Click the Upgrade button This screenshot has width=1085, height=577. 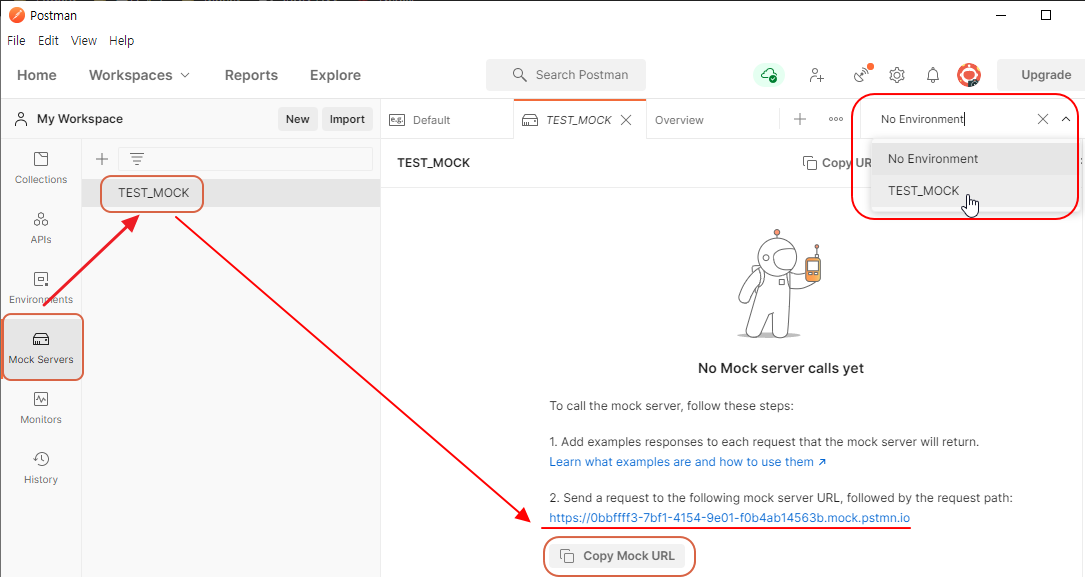(x=1046, y=75)
